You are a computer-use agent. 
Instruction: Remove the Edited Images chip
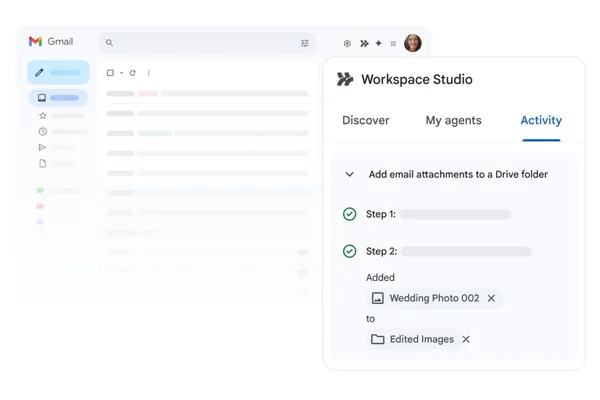click(466, 339)
